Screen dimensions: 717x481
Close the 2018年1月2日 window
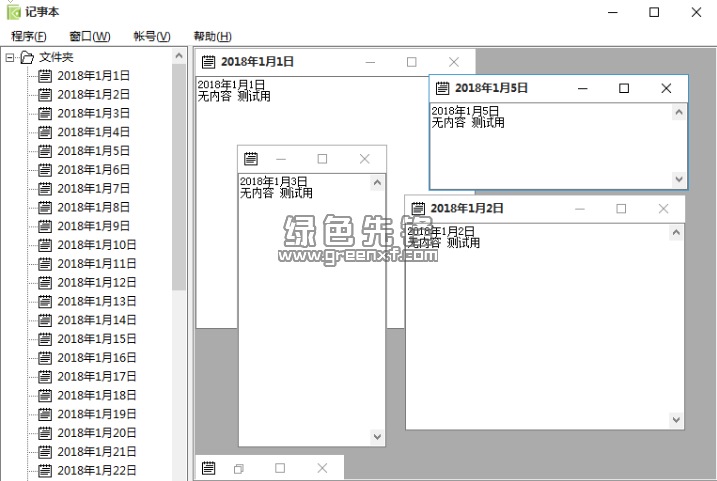pos(663,209)
